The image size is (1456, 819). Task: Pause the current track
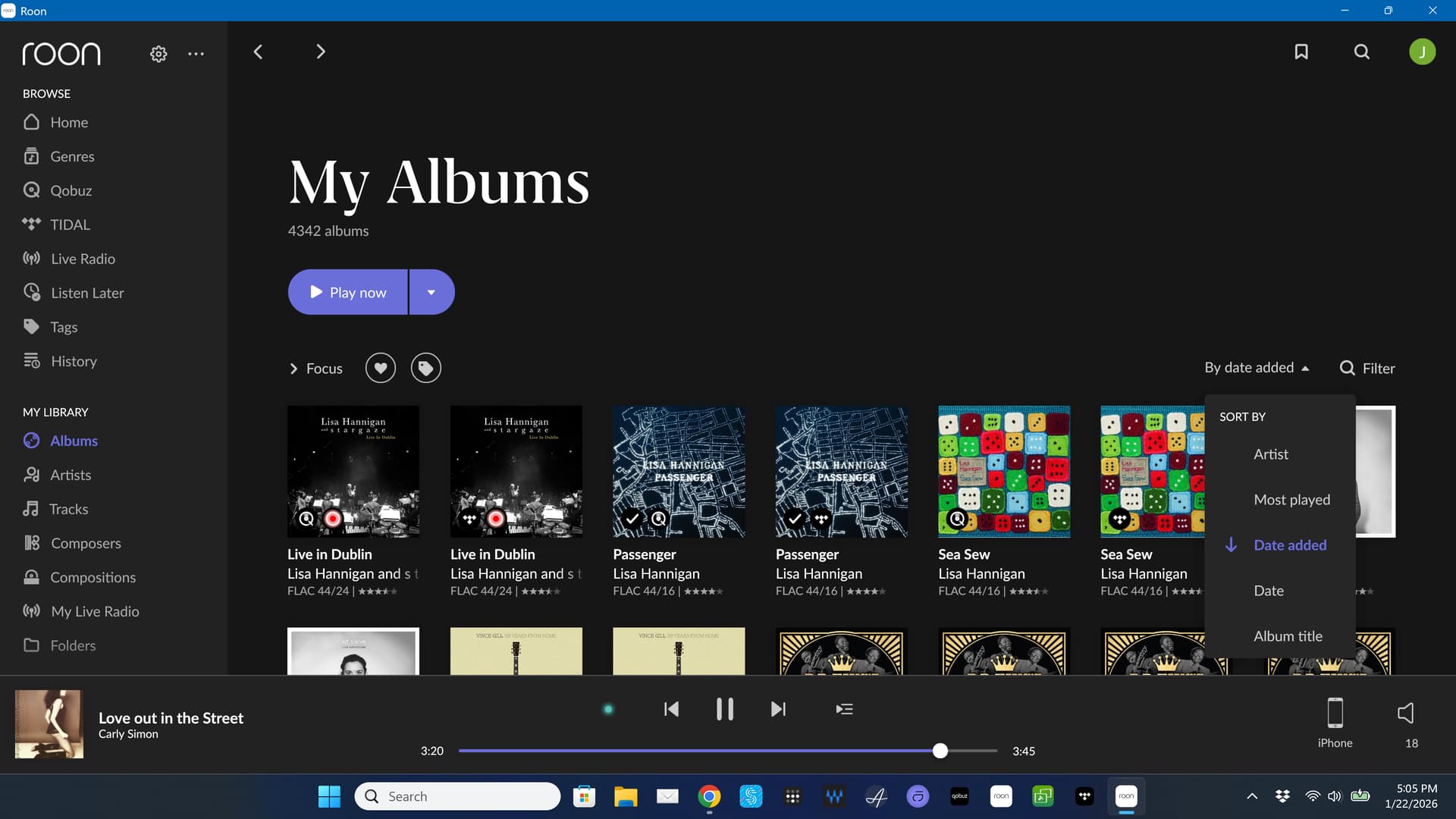[x=724, y=709]
